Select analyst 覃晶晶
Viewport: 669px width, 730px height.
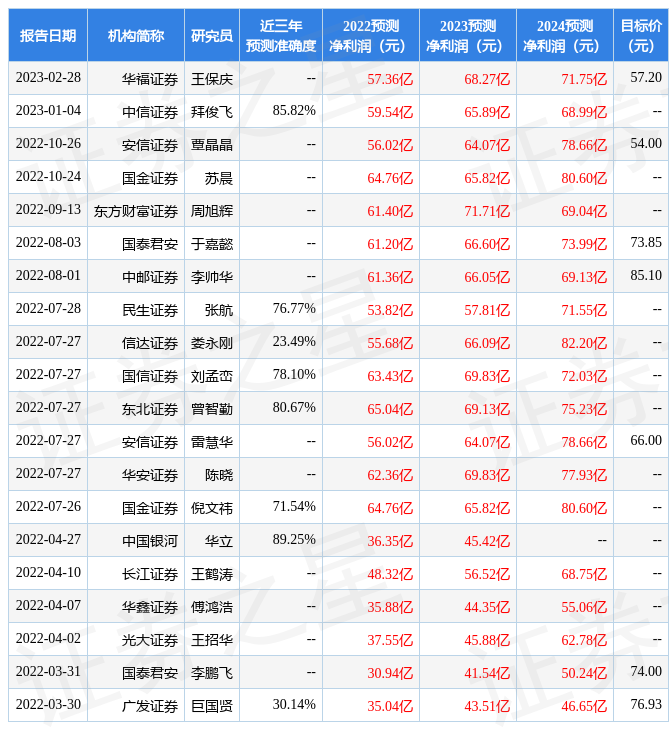[212, 145]
